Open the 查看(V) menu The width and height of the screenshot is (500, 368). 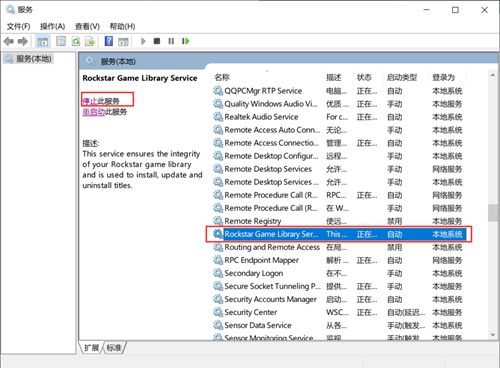coord(87,26)
